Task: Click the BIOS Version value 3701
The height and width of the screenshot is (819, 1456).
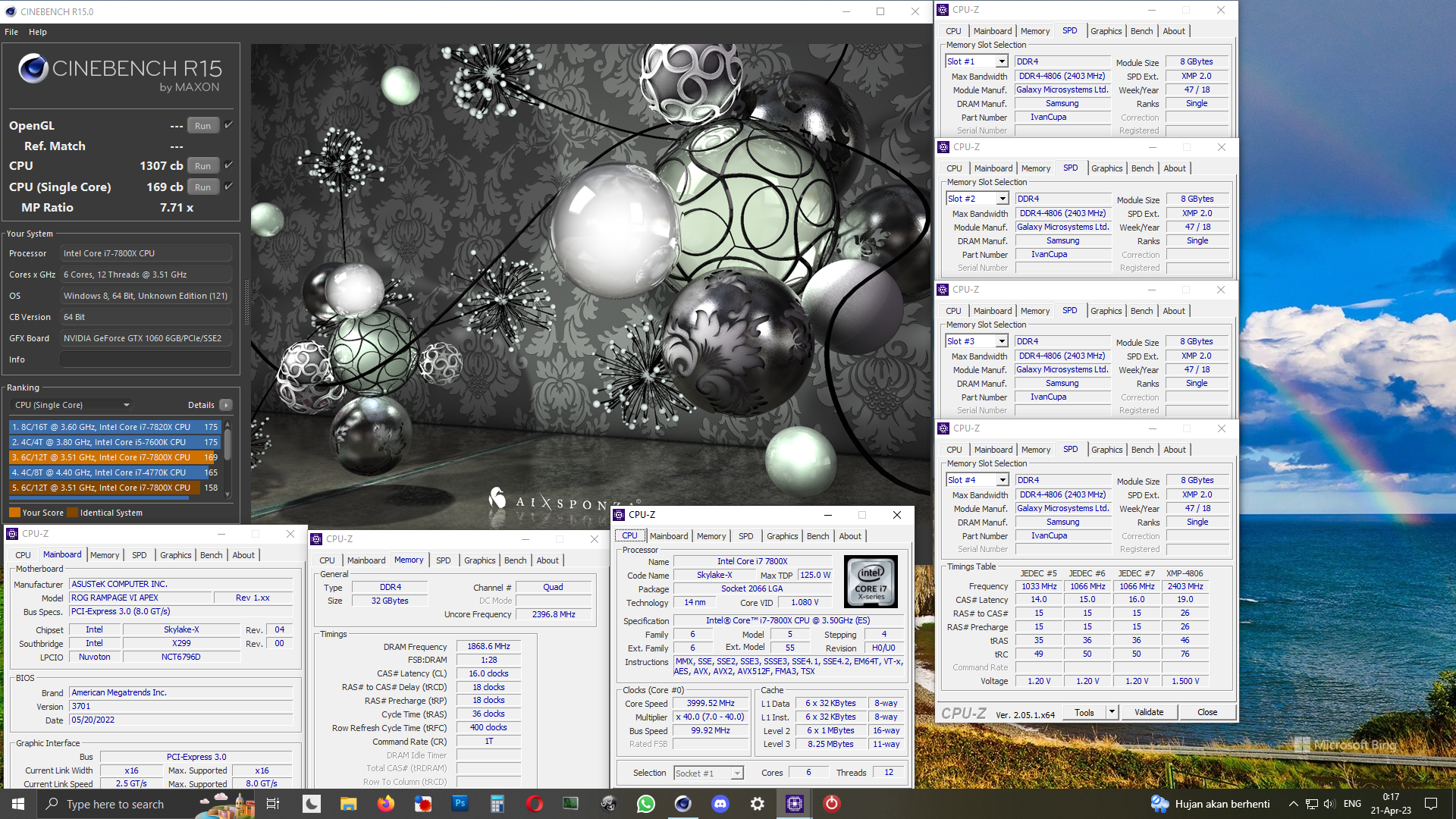Action: 180,706
